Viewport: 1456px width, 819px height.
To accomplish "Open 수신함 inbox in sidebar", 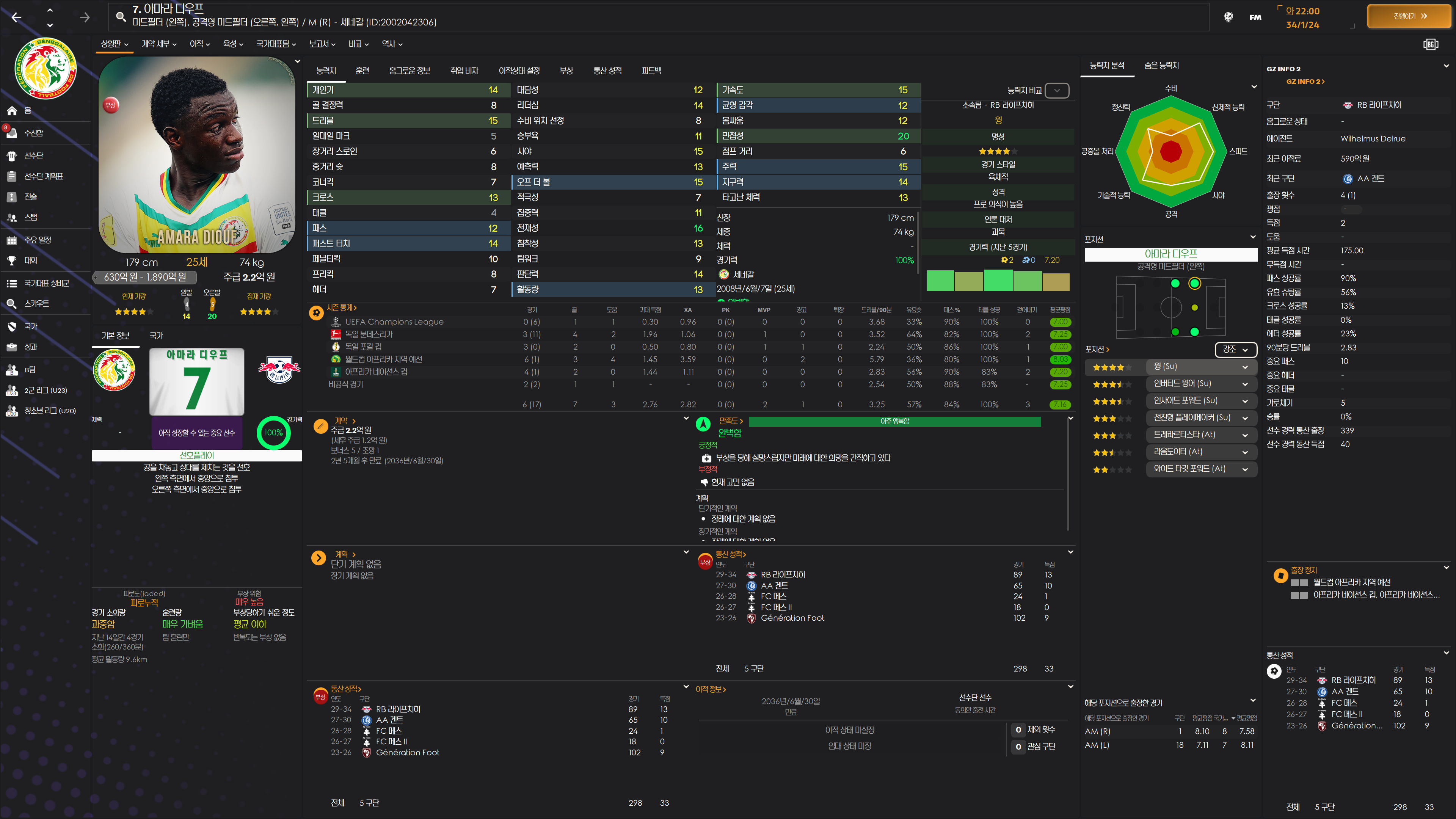I will point(33,133).
